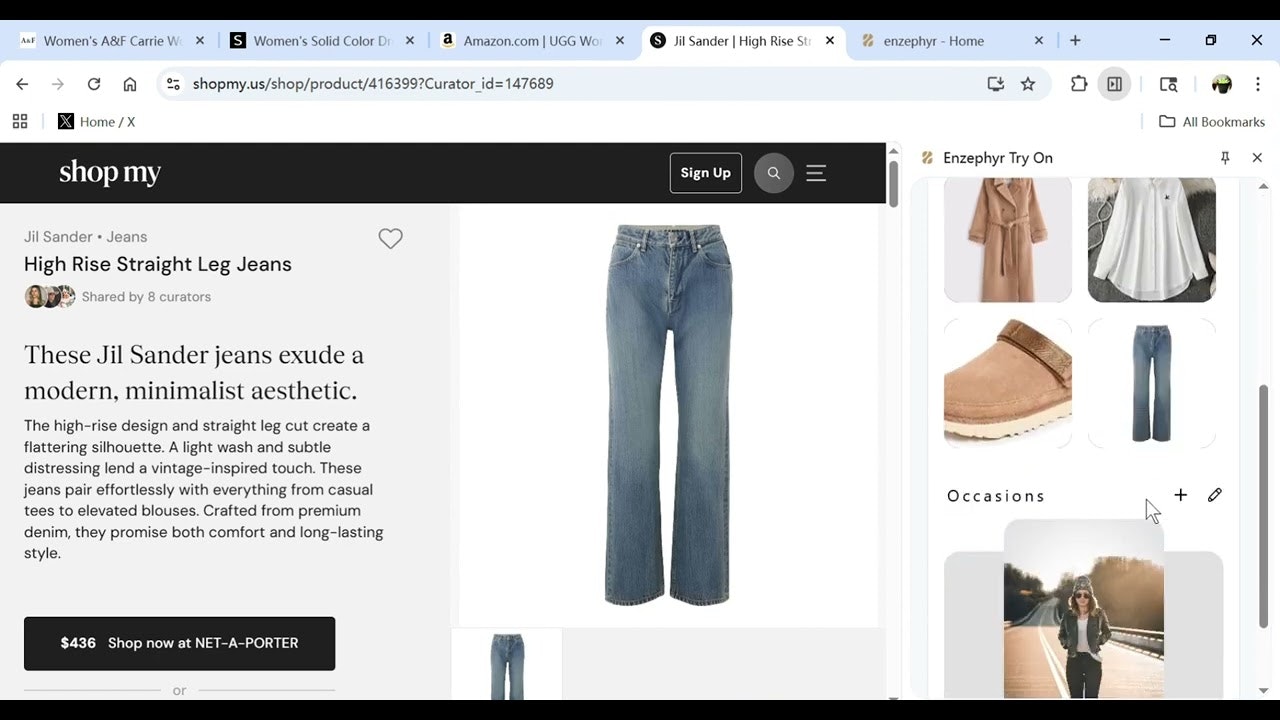Click the High Rise Straight Leg Jeans title
This screenshot has height=720, width=1280.
[x=158, y=264]
